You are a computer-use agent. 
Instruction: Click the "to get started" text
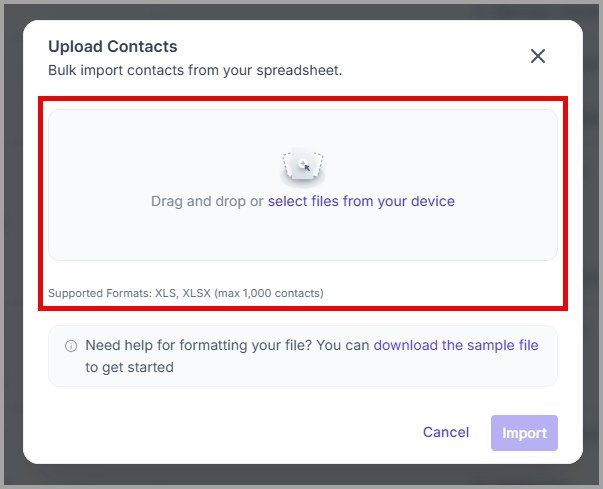[129, 367]
